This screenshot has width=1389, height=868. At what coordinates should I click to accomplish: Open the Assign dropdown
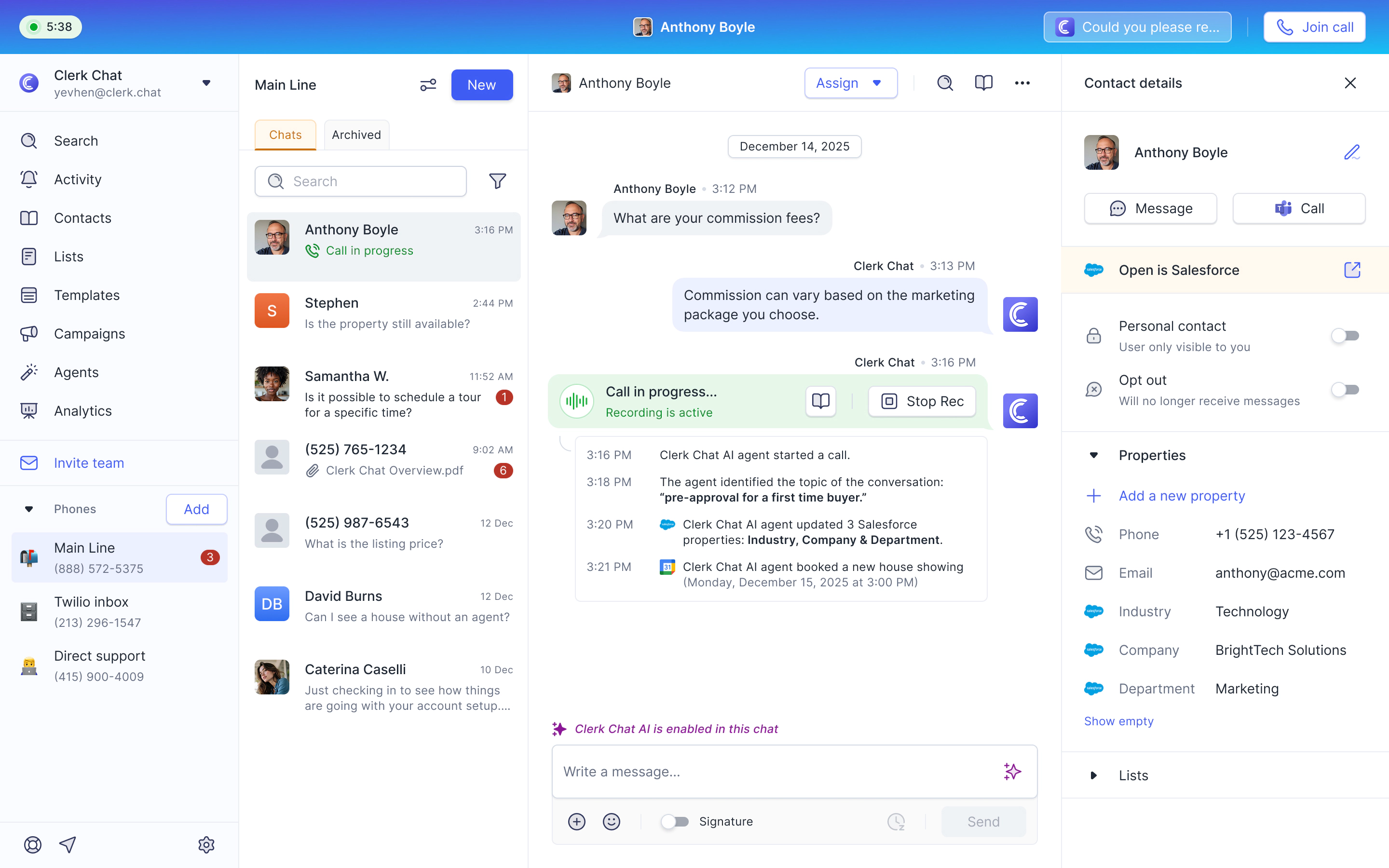click(x=850, y=82)
